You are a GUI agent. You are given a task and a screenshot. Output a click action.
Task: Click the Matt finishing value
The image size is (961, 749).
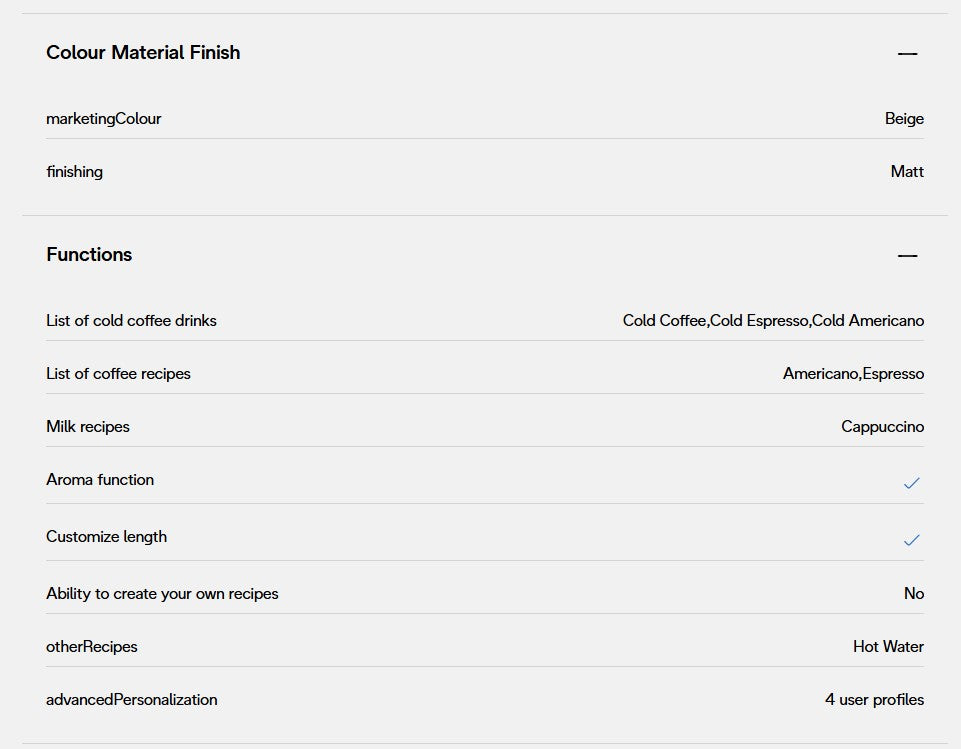[x=907, y=172]
